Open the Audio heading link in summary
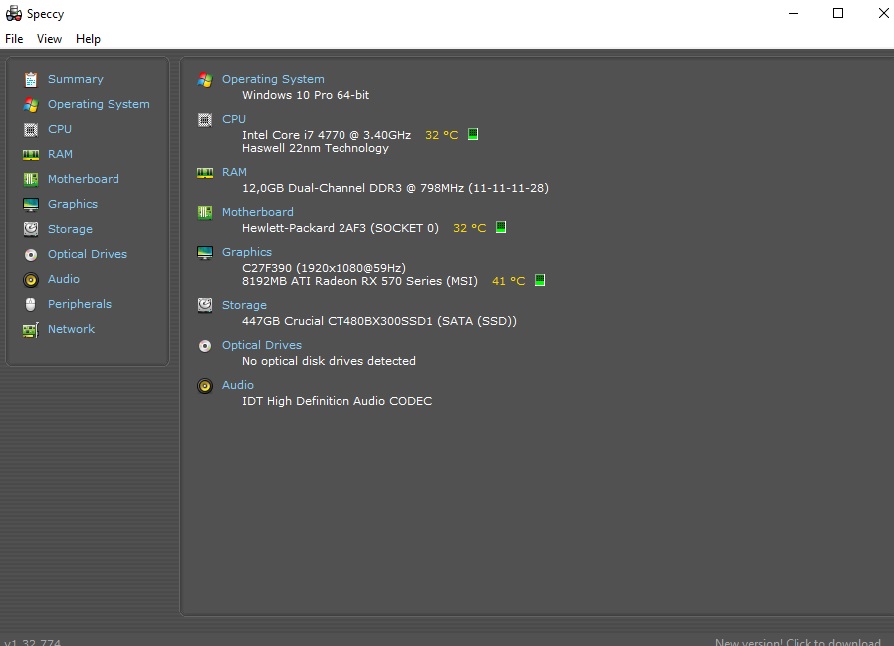The height and width of the screenshot is (646, 894). [238, 385]
